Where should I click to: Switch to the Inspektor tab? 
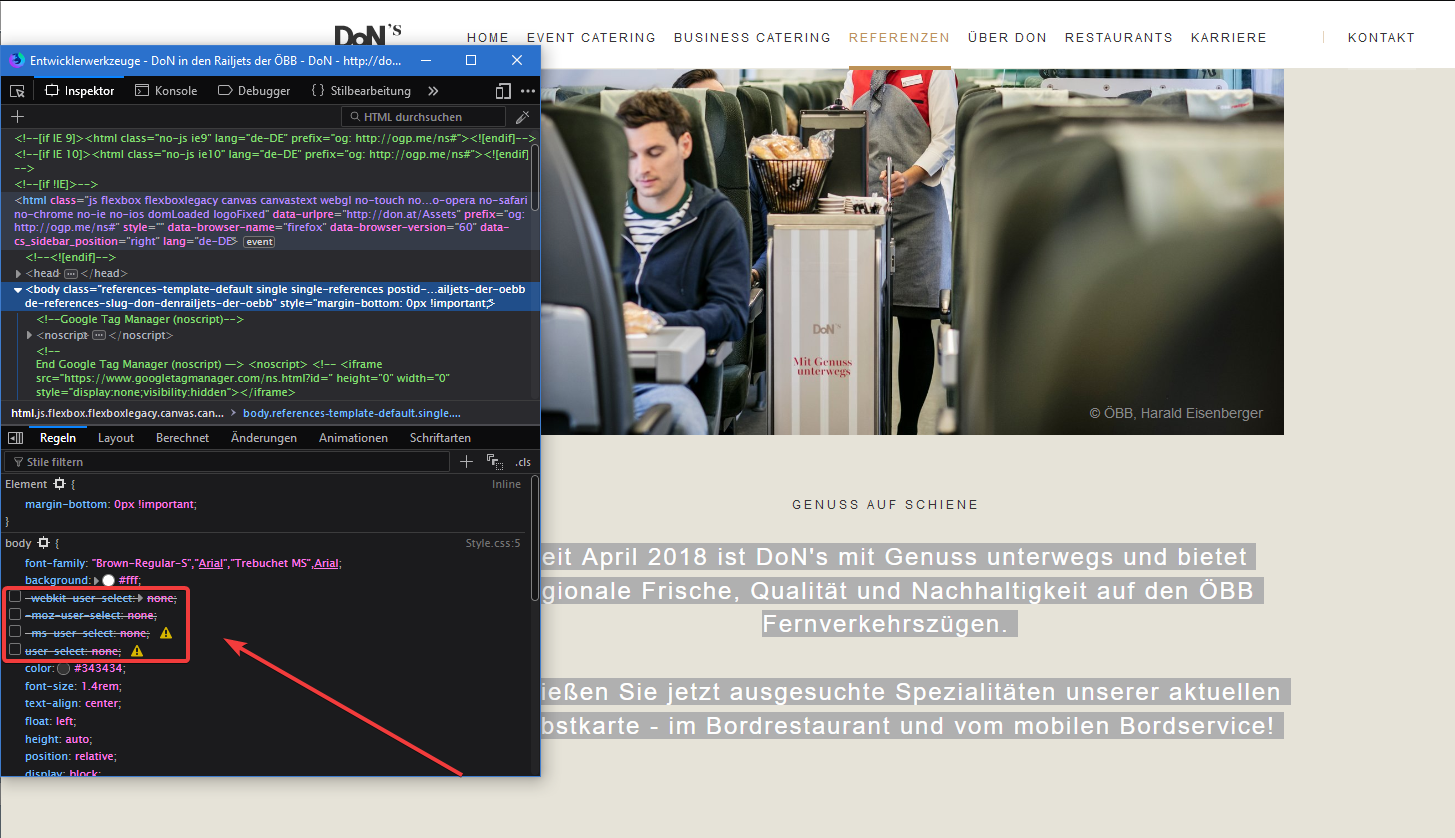(x=80, y=91)
